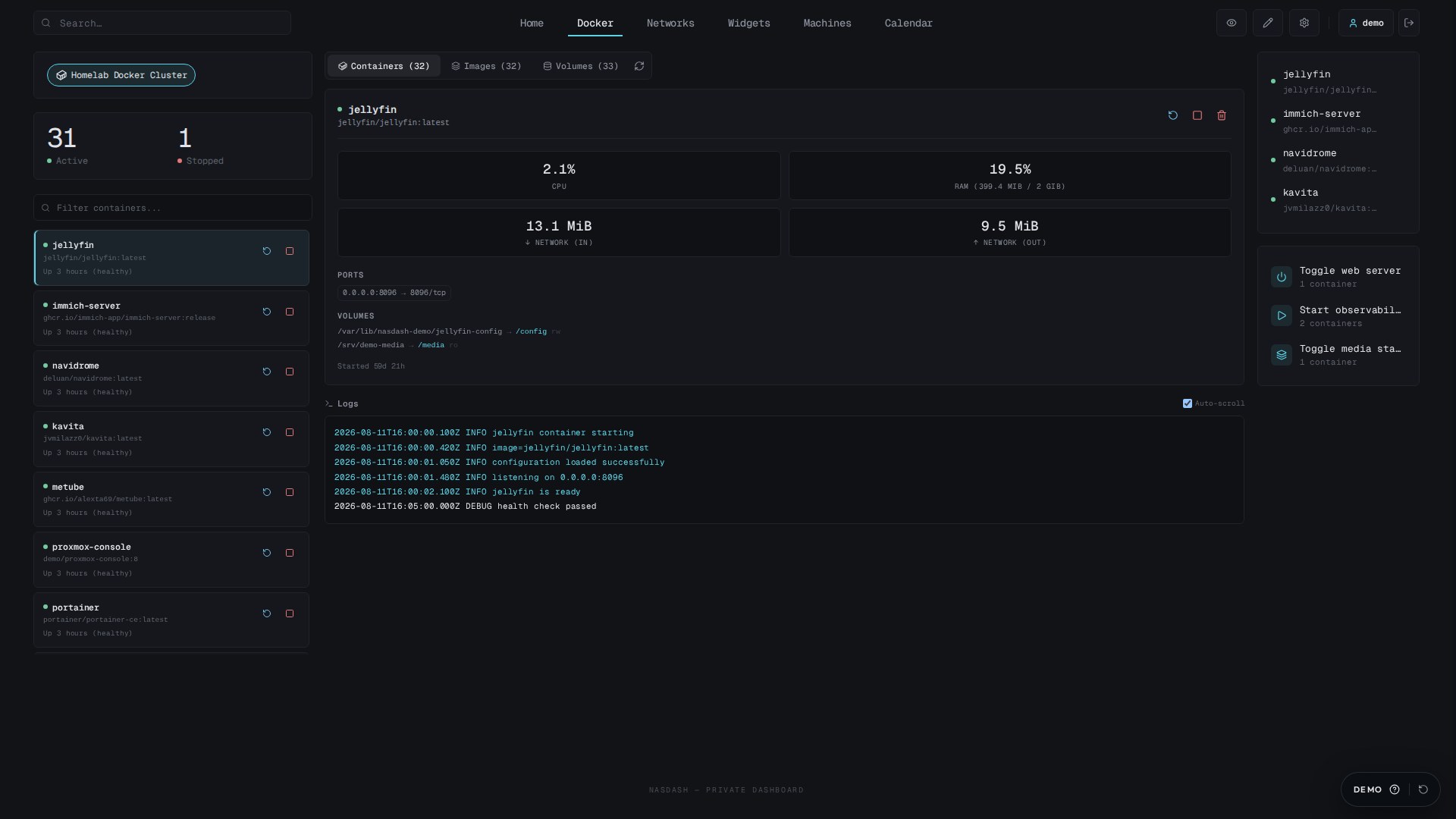Screen dimensions: 1456x819
Task: Open the Home tab
Action: click(532, 23)
